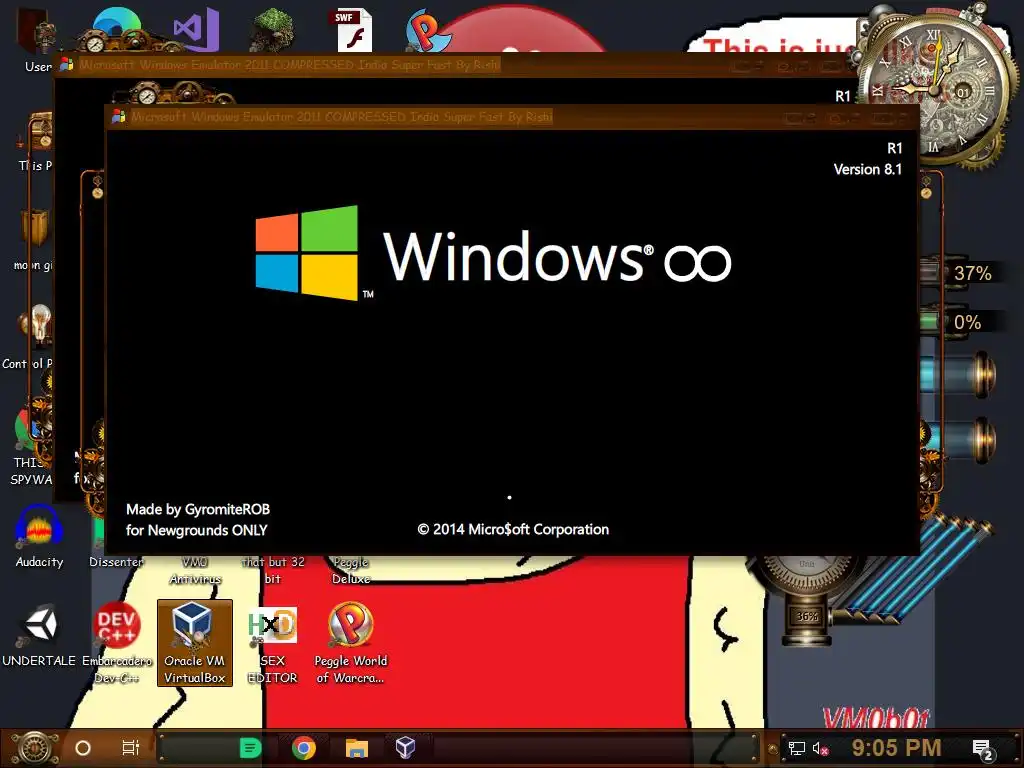Click the 37% gauge meter widget
The width and height of the screenshot is (1024, 768).
tap(961, 273)
